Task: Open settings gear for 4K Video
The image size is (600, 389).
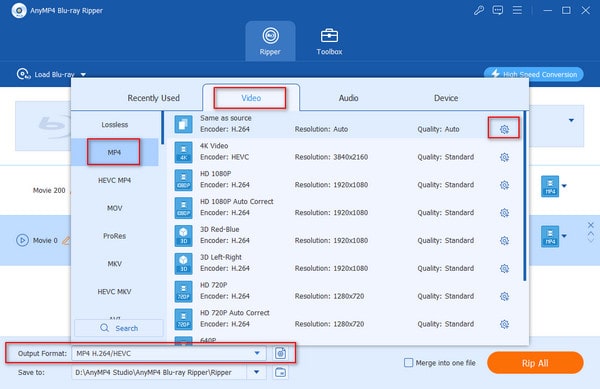Action: [504, 157]
